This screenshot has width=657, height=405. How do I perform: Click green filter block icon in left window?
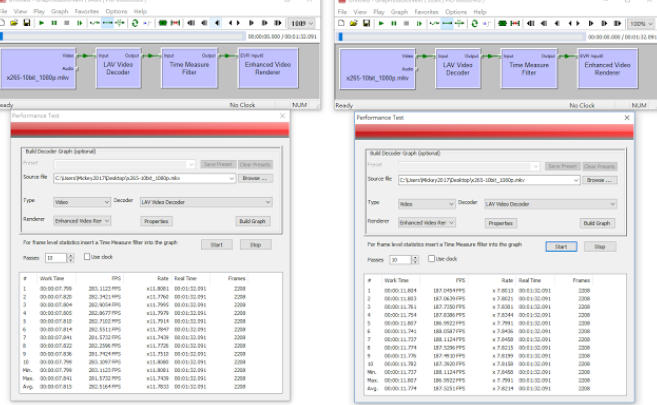click(x=163, y=23)
